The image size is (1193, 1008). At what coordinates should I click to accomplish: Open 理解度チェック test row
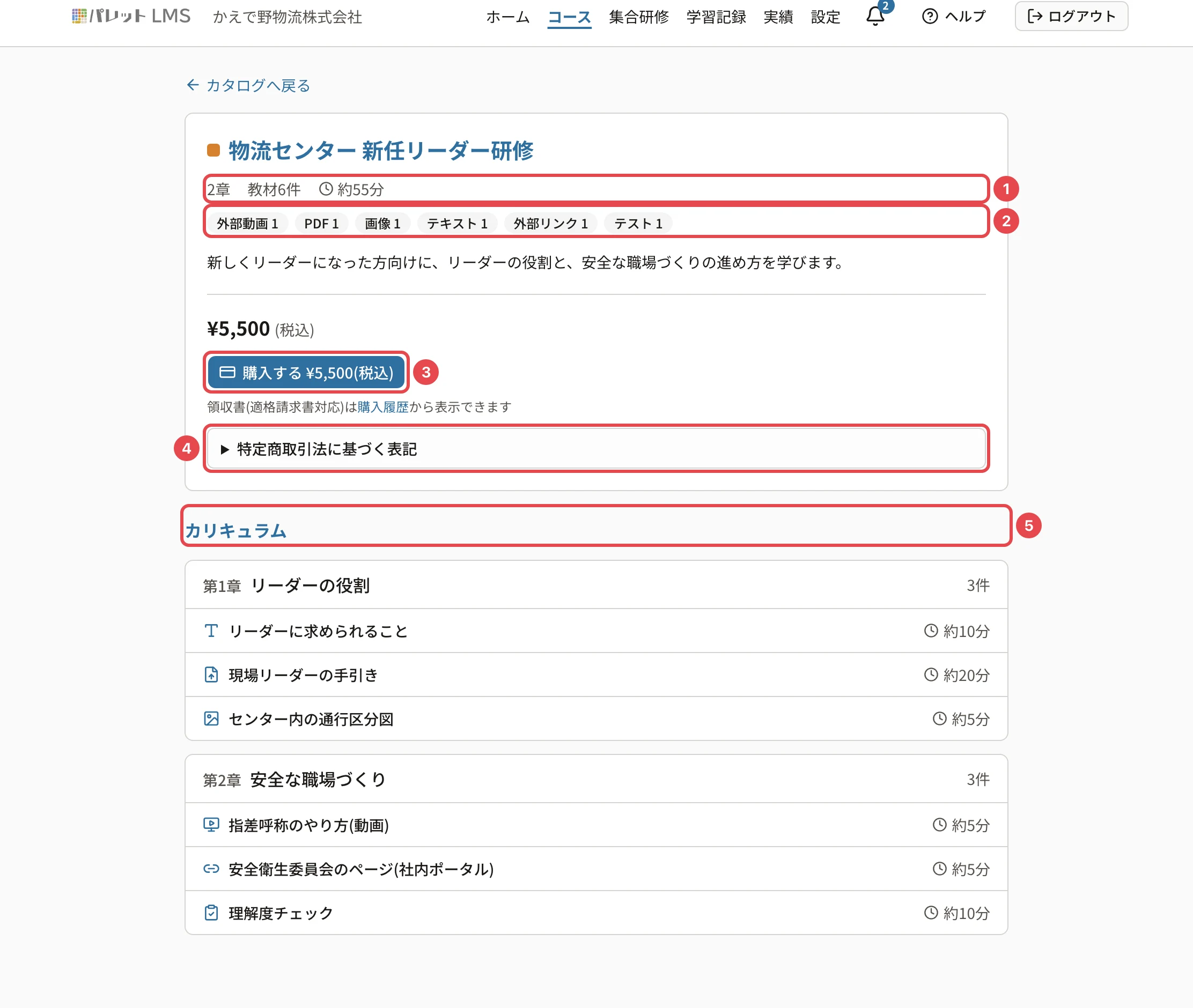point(596,913)
